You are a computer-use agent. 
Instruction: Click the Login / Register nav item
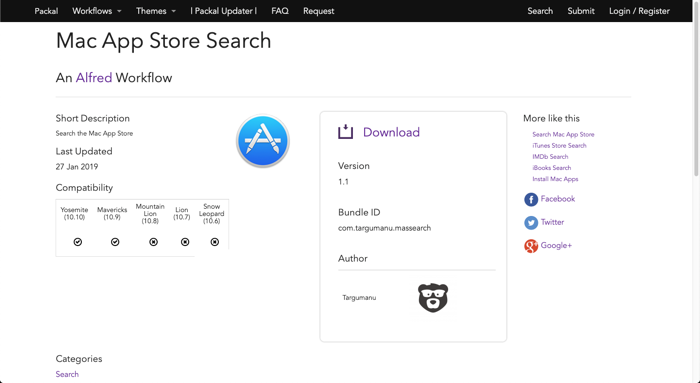point(639,11)
